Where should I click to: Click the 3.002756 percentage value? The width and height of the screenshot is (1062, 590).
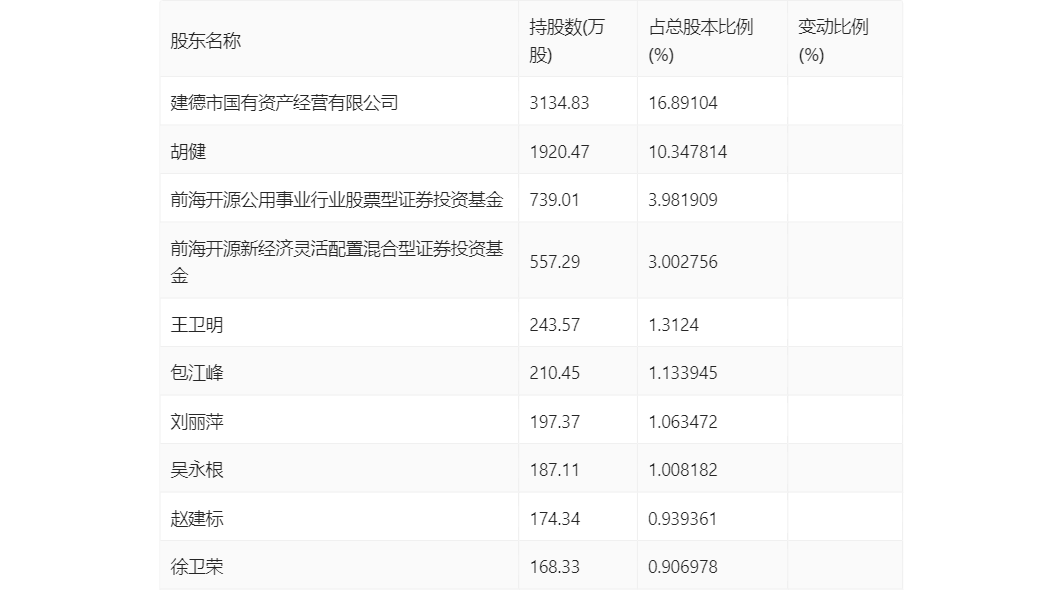click(x=683, y=262)
